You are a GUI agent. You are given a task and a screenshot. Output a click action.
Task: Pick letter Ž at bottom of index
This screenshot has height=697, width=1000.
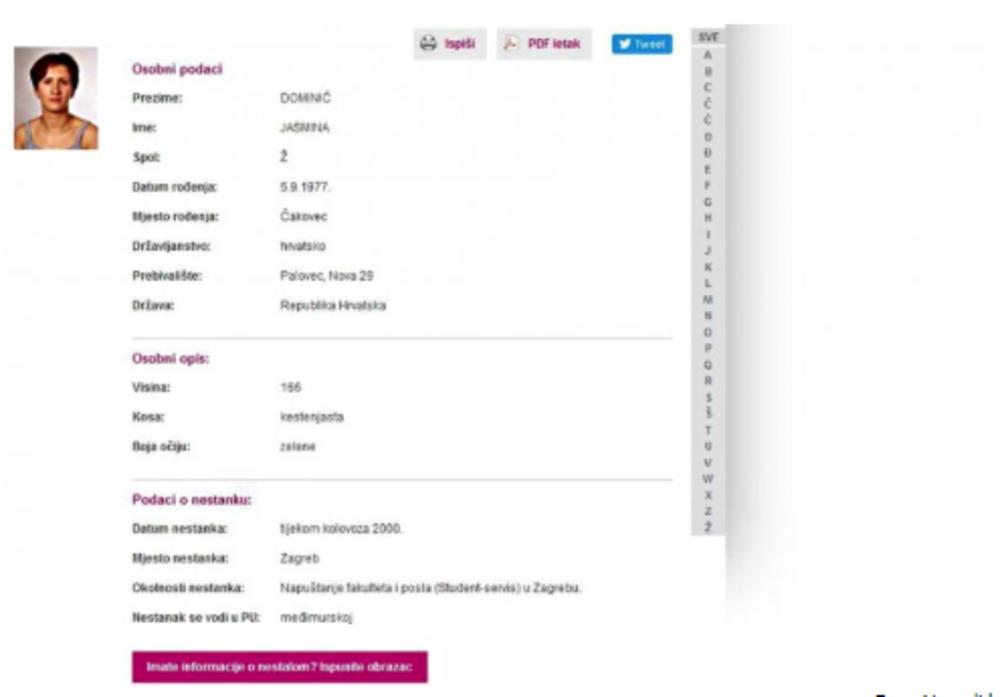click(x=707, y=527)
